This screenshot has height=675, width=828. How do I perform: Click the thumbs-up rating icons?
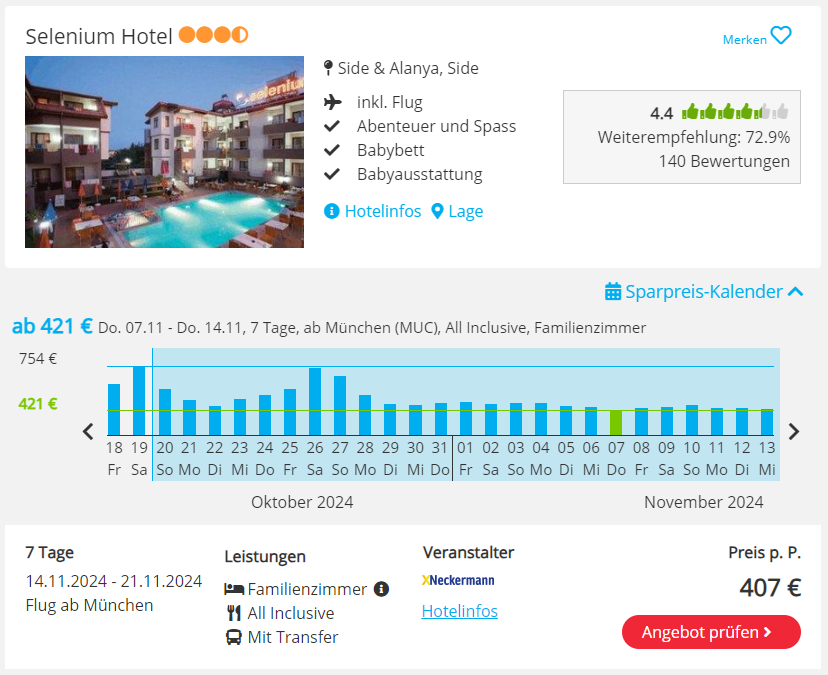tap(735, 111)
